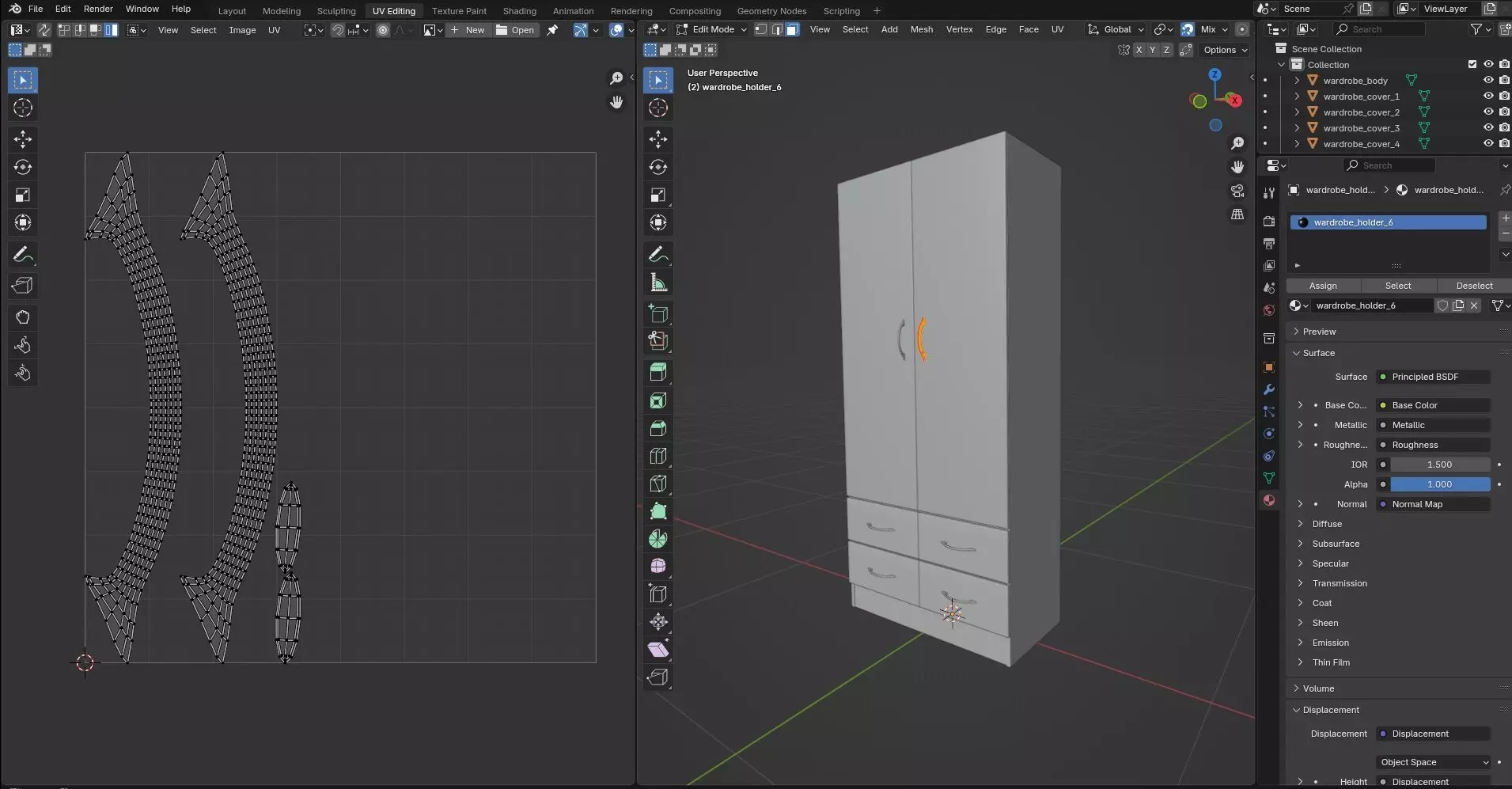
Task: Toggle camera view in 3D viewport
Action: pos(1237,191)
